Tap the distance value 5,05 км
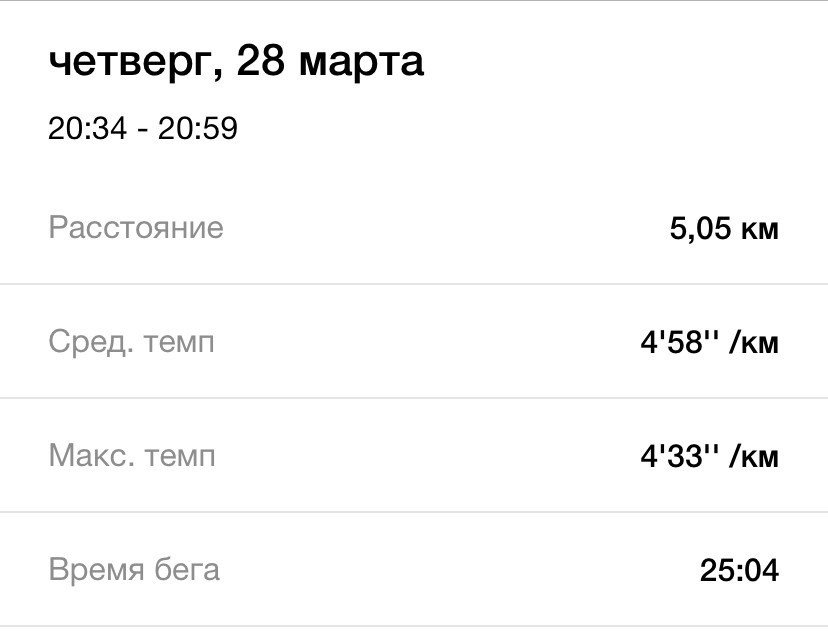The image size is (828, 636). click(x=724, y=229)
